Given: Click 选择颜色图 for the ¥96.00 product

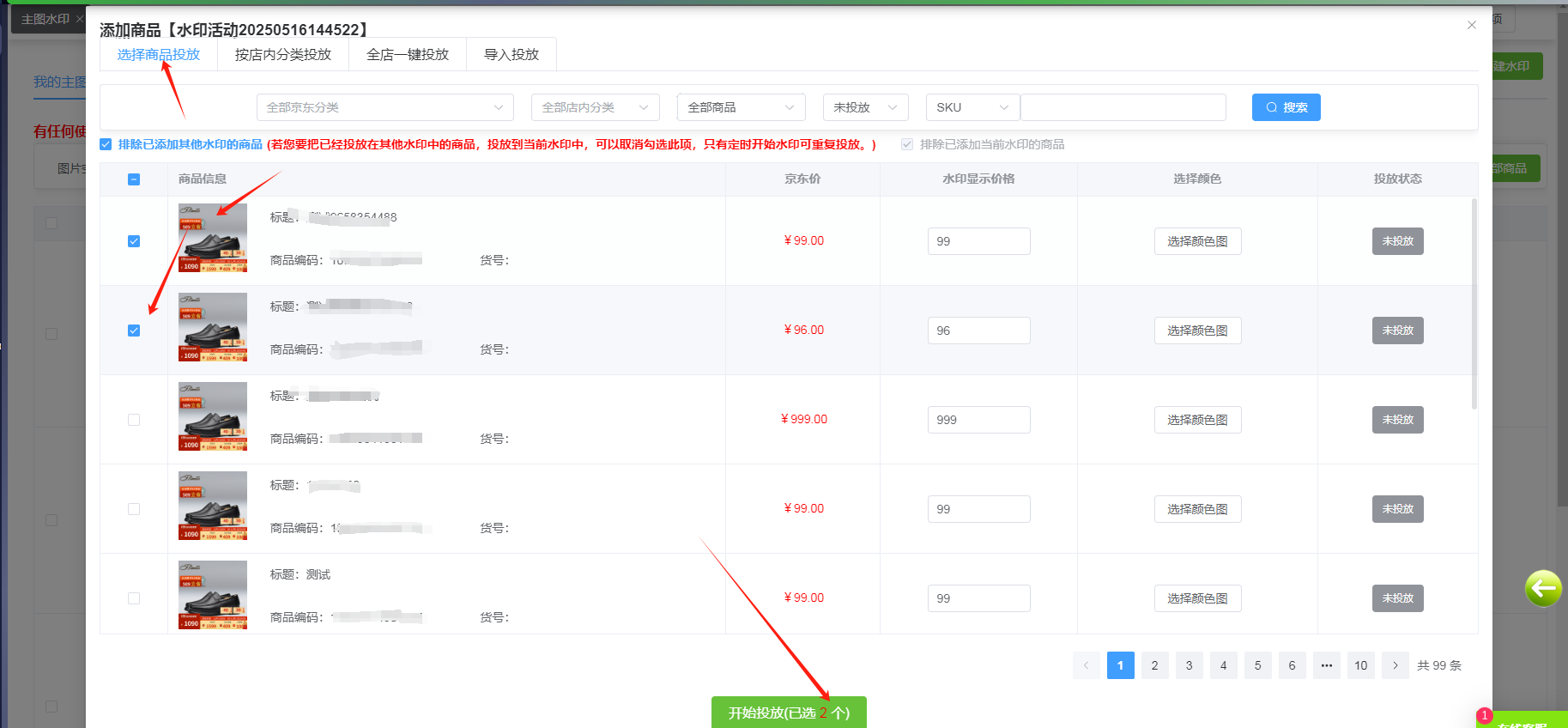Looking at the screenshot, I should click(x=1197, y=331).
